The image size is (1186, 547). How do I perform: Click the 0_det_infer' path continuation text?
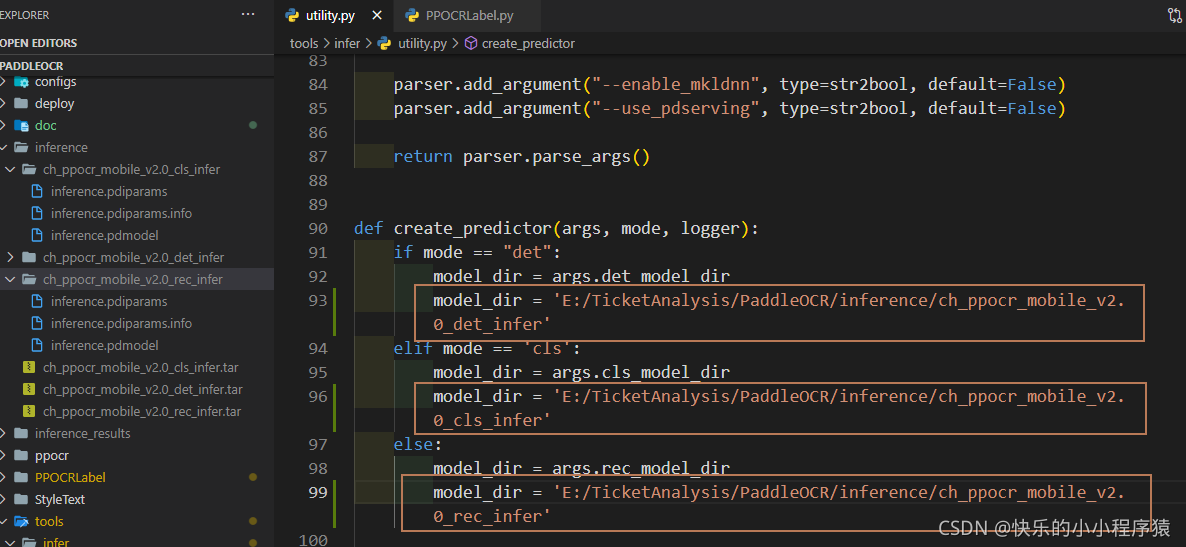pos(492,325)
